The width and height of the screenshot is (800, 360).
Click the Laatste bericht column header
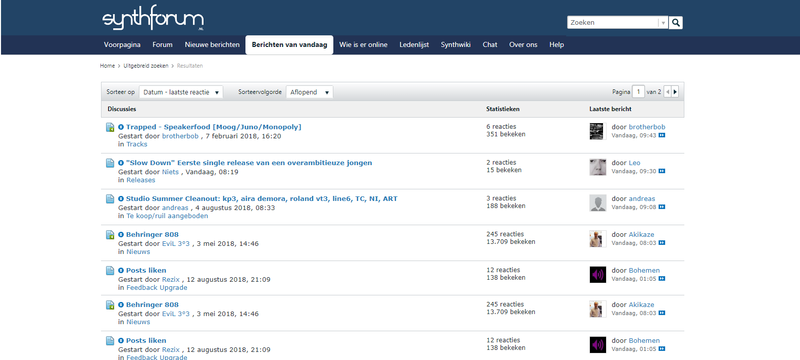pyautogui.click(x=610, y=109)
